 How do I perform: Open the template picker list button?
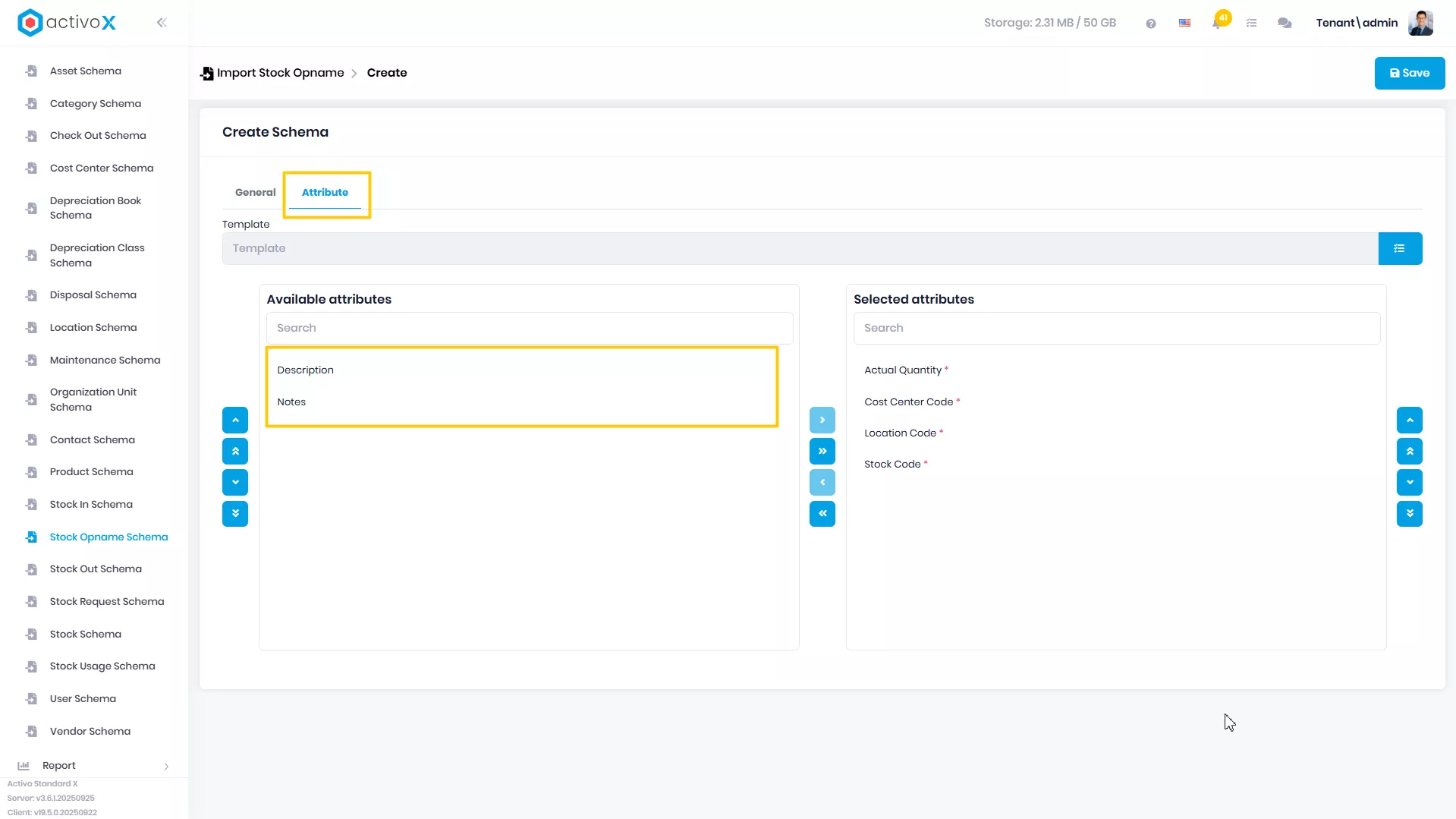(x=1400, y=248)
